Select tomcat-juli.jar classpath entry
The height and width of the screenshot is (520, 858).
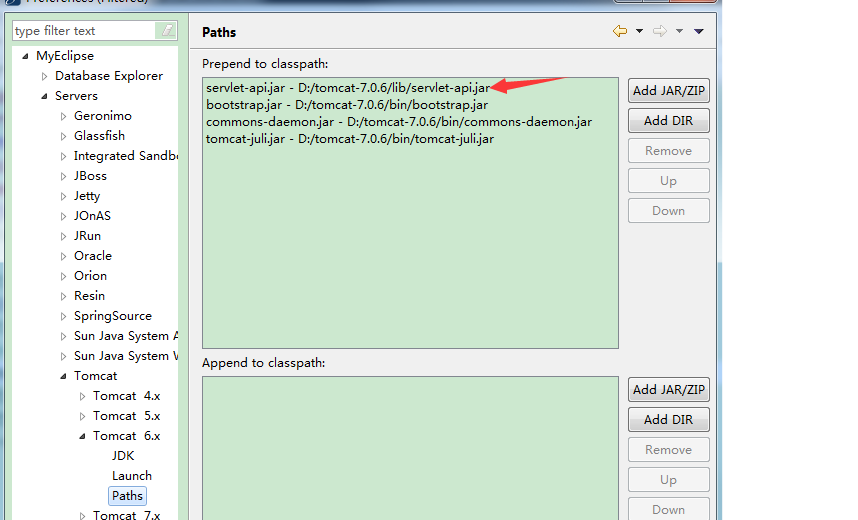[x=350, y=138]
